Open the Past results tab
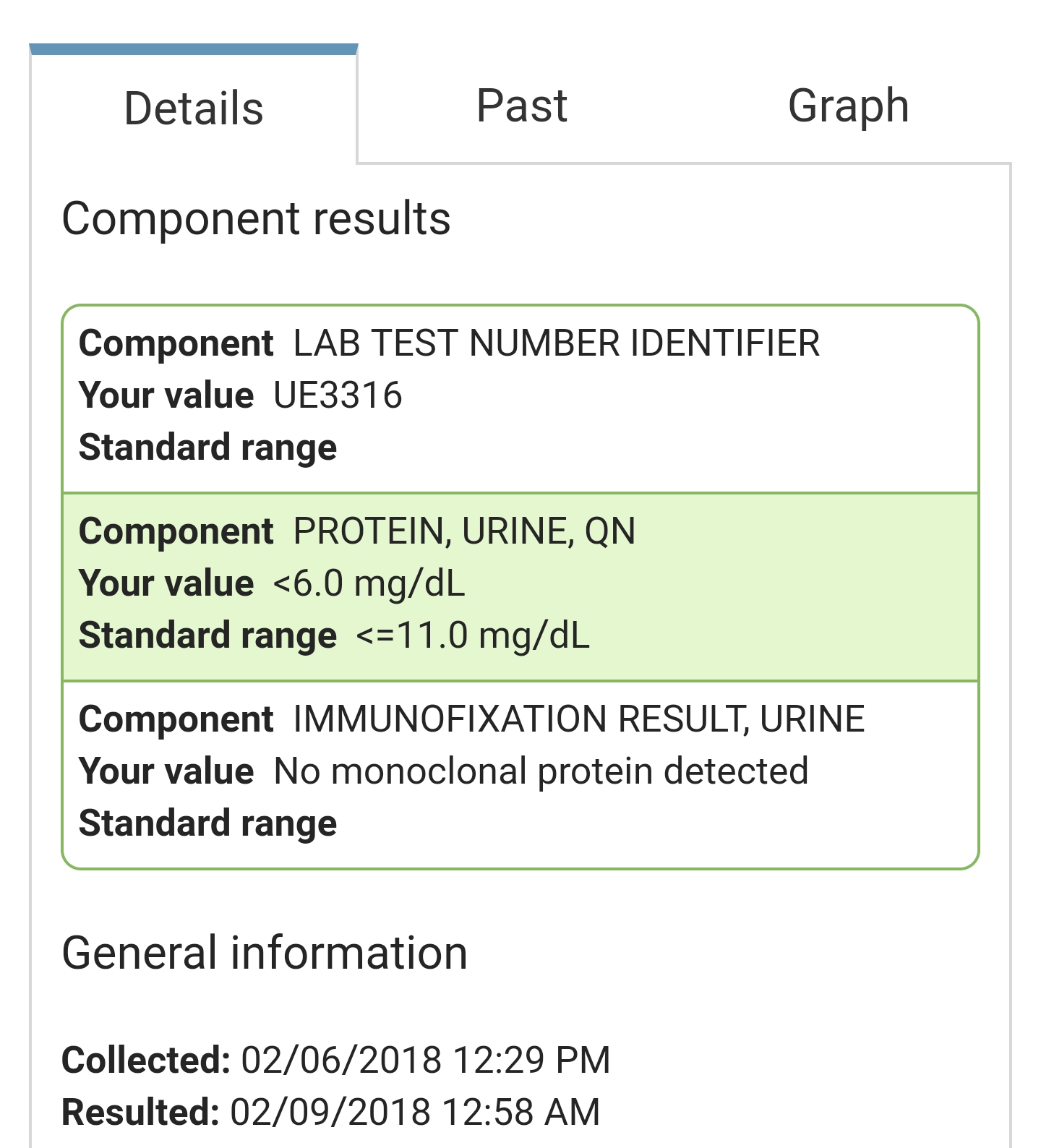Image resolution: width=1041 pixels, height=1148 pixels. (522, 106)
